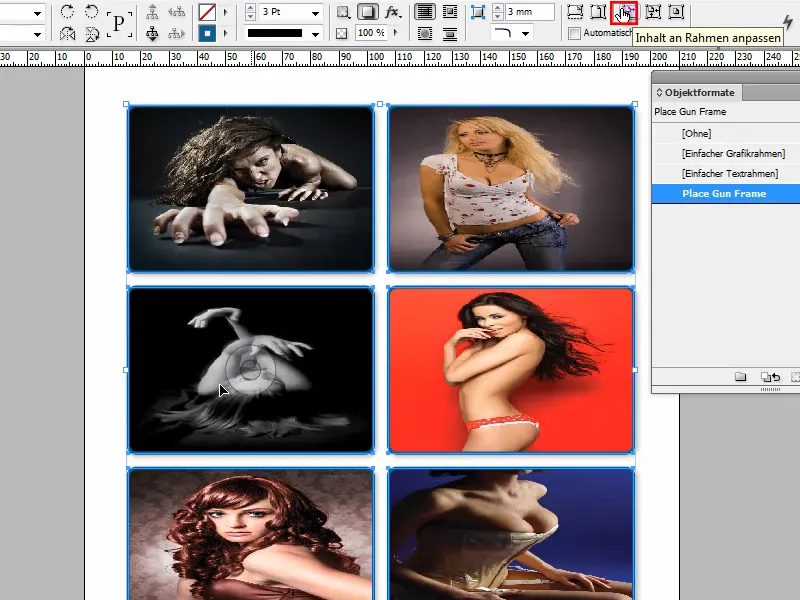The width and height of the screenshot is (800, 600).
Task: Click the fill swatch with red slash
Action: click(x=207, y=12)
